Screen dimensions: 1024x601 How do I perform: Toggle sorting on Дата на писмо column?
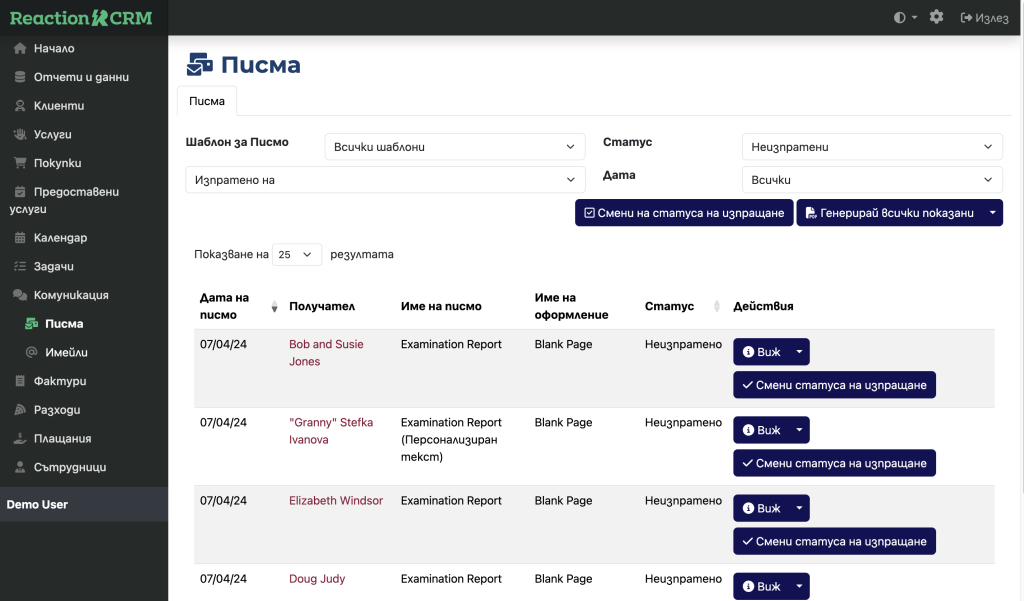pos(274,307)
